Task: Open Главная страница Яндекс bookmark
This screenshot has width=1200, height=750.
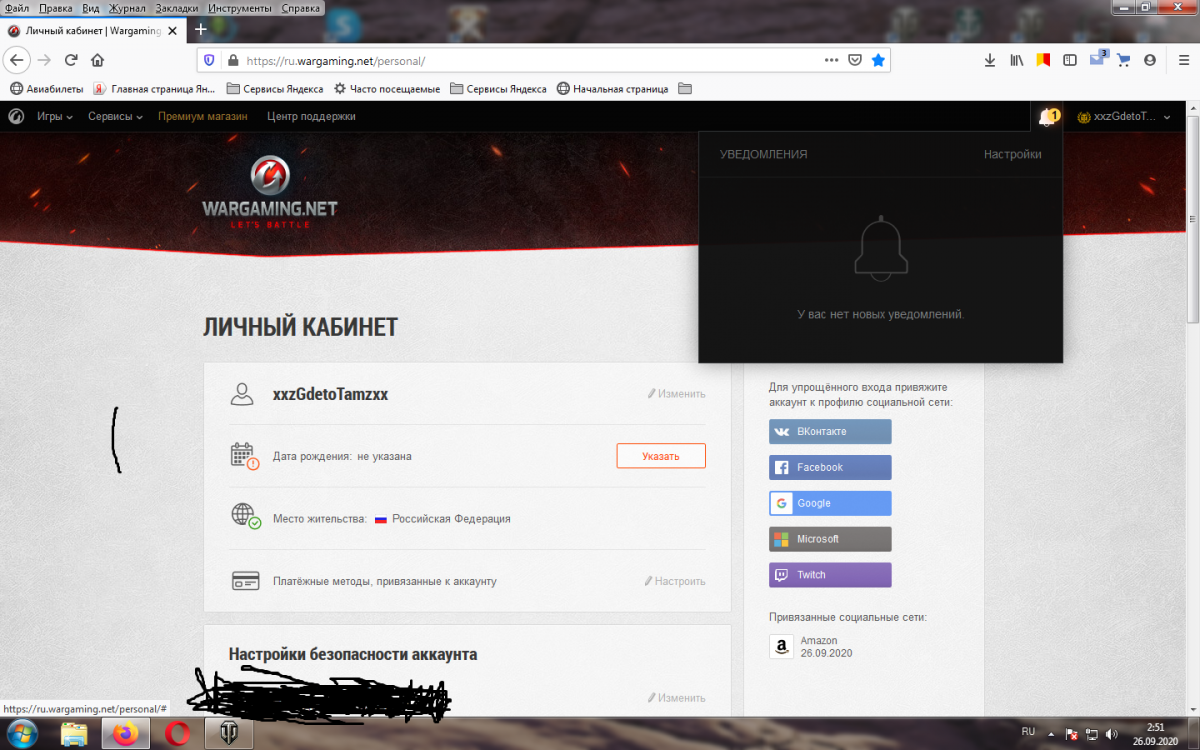Action: click(155, 89)
